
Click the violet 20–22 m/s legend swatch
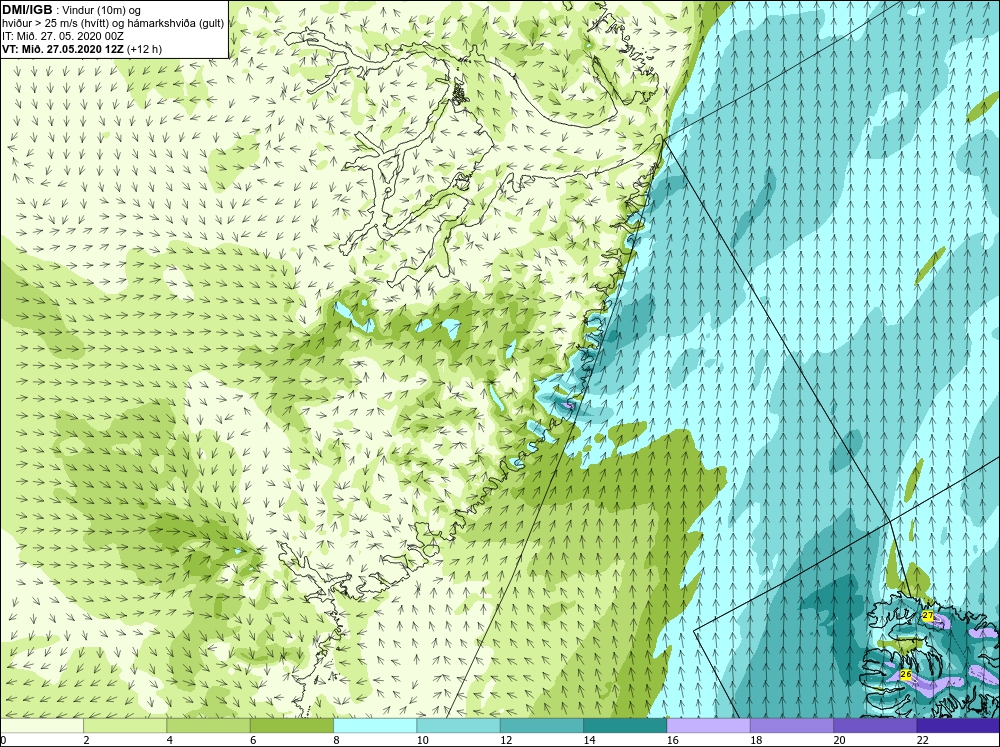pyautogui.click(x=875, y=726)
